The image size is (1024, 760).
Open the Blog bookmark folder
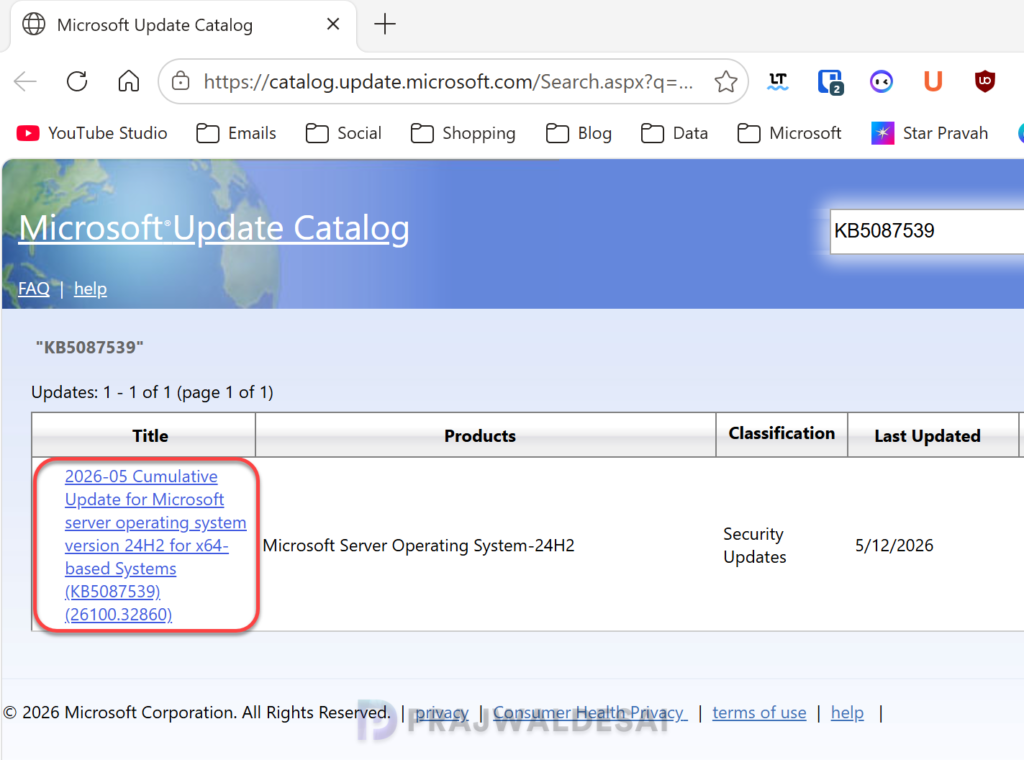coord(579,133)
